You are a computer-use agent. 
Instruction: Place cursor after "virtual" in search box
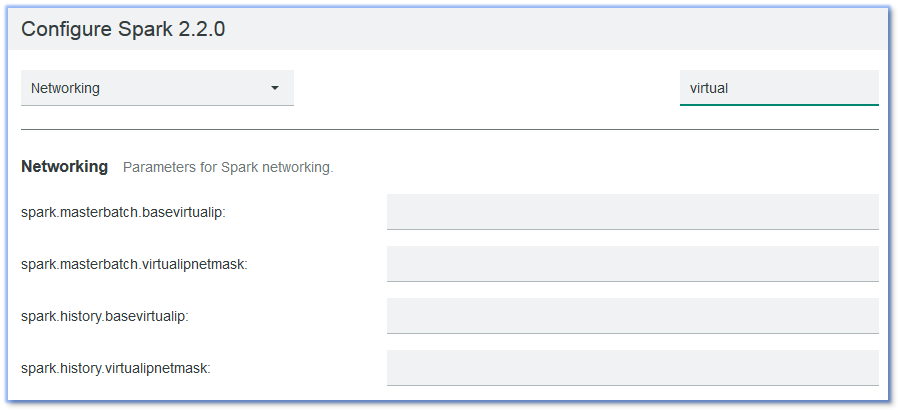(730, 88)
